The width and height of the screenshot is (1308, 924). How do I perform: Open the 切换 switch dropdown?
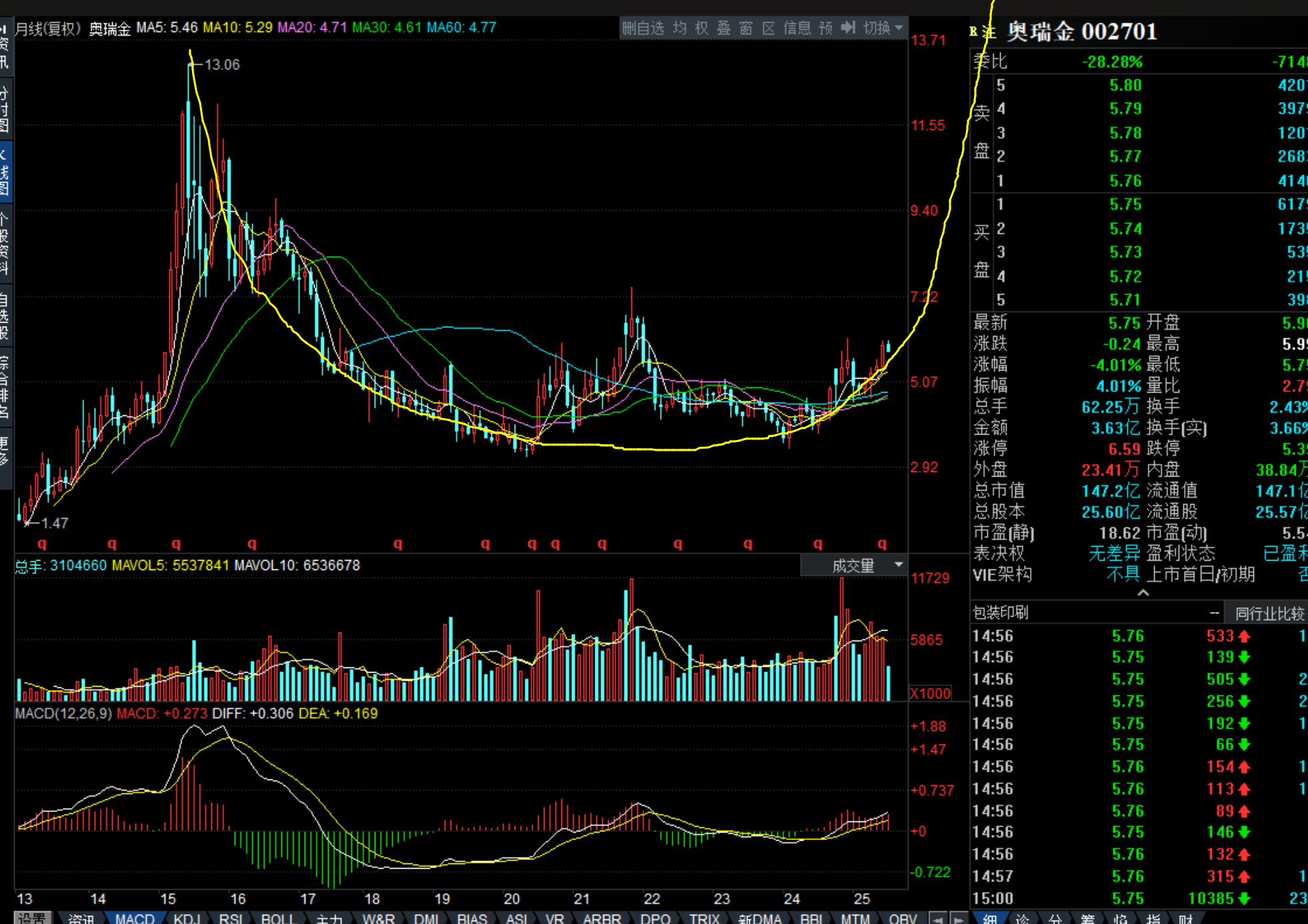(883, 28)
